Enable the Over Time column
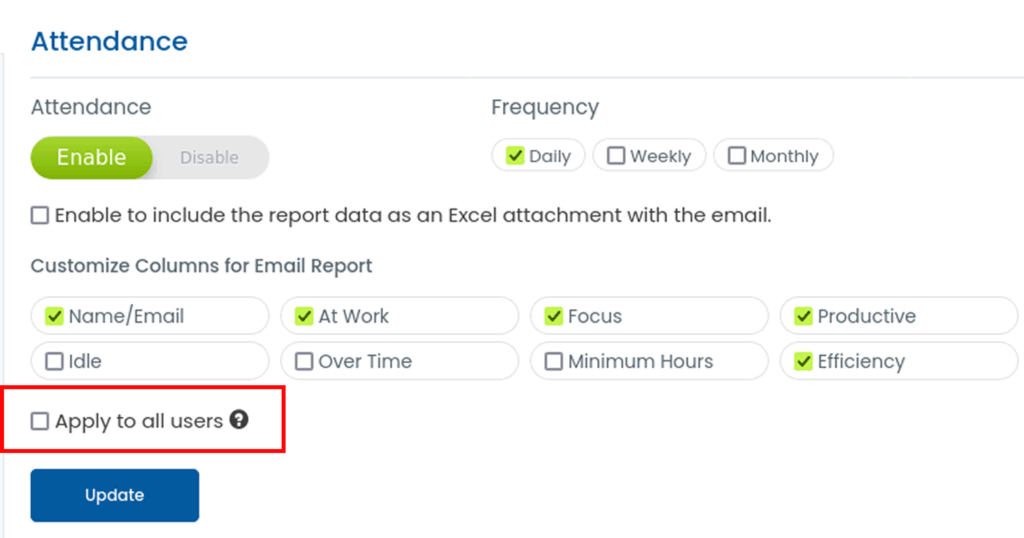1024x538 pixels. [x=304, y=361]
